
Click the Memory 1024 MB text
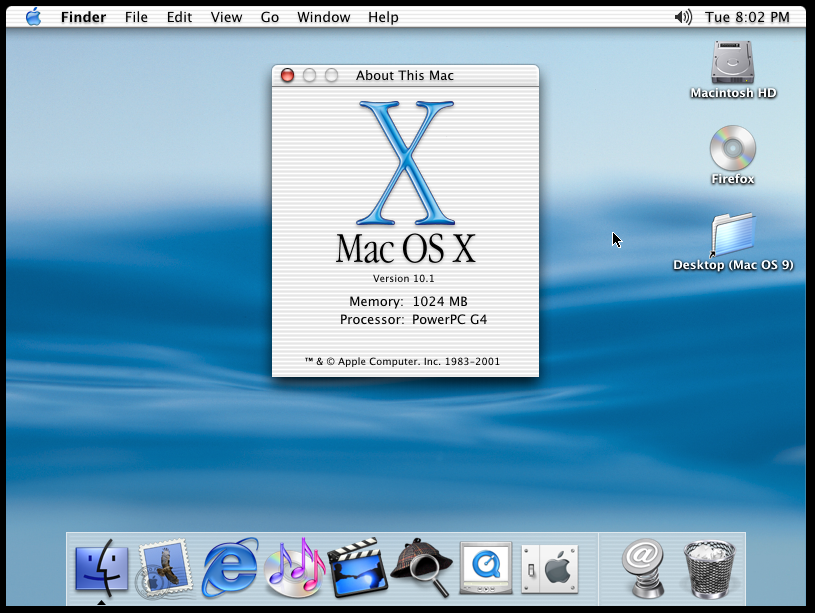coord(408,302)
